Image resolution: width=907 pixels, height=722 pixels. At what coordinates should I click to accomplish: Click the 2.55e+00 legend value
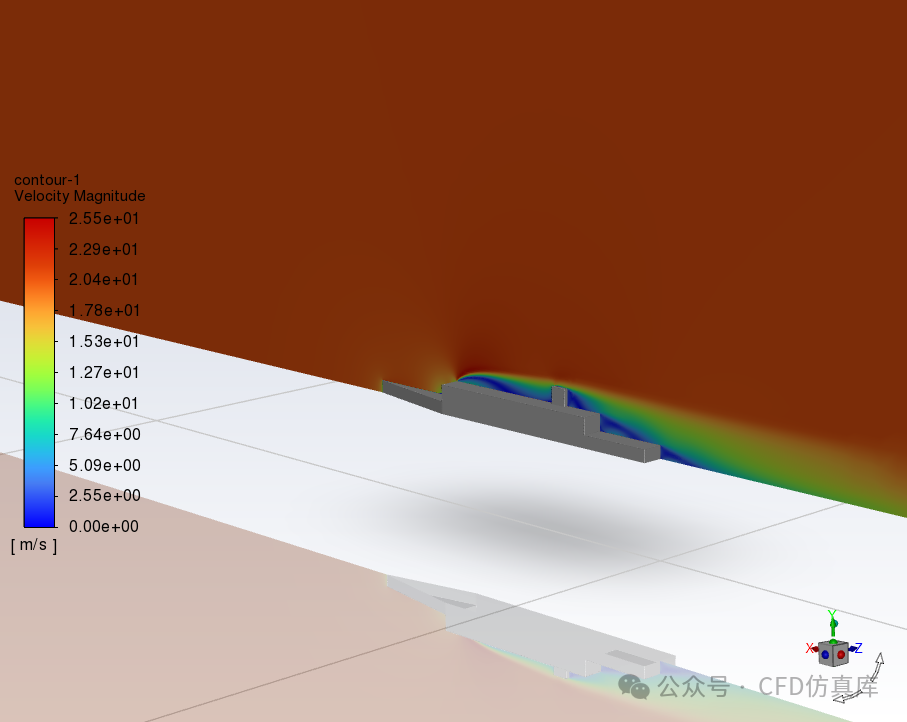(105, 496)
